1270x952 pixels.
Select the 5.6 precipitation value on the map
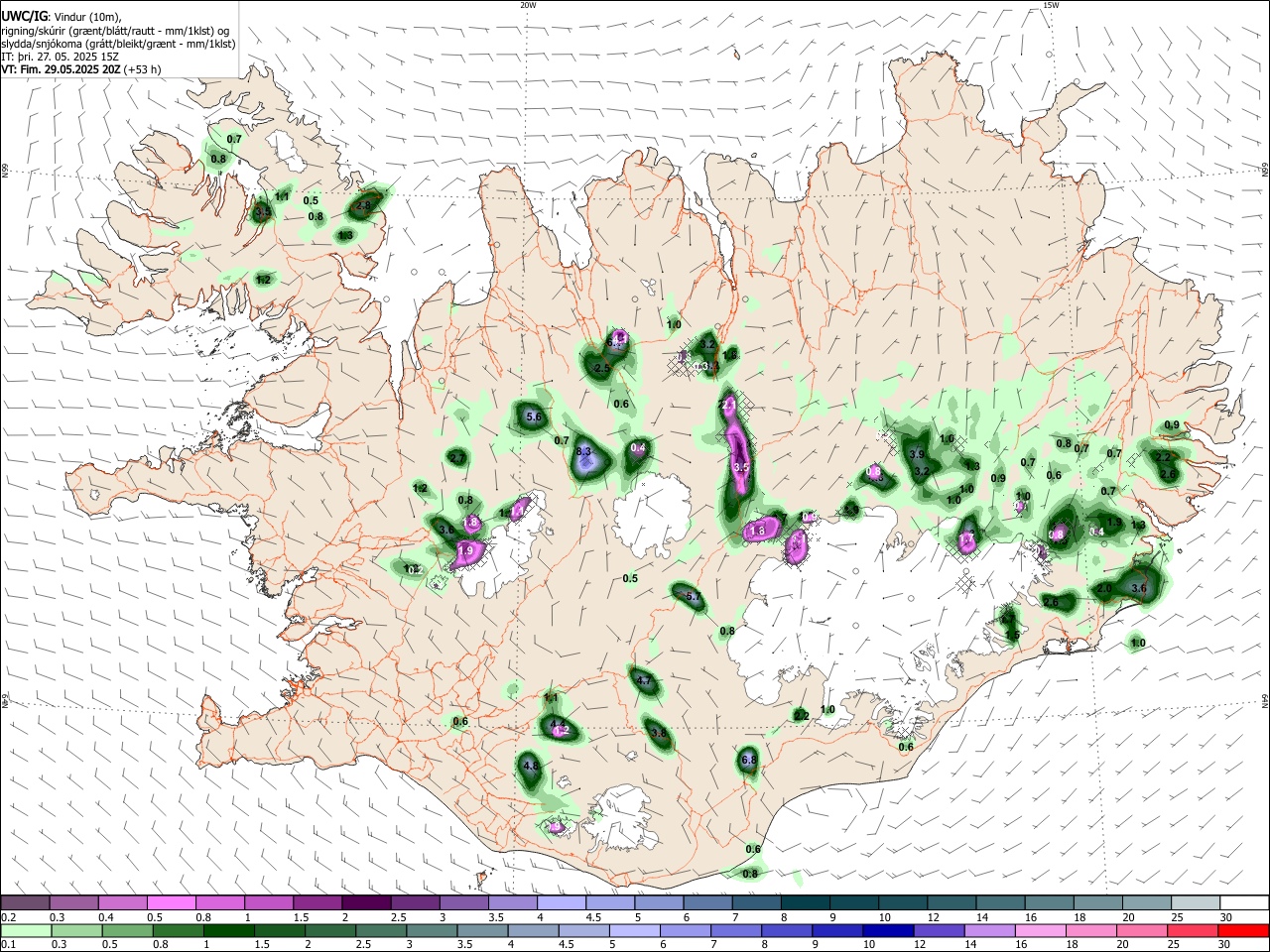pos(534,417)
